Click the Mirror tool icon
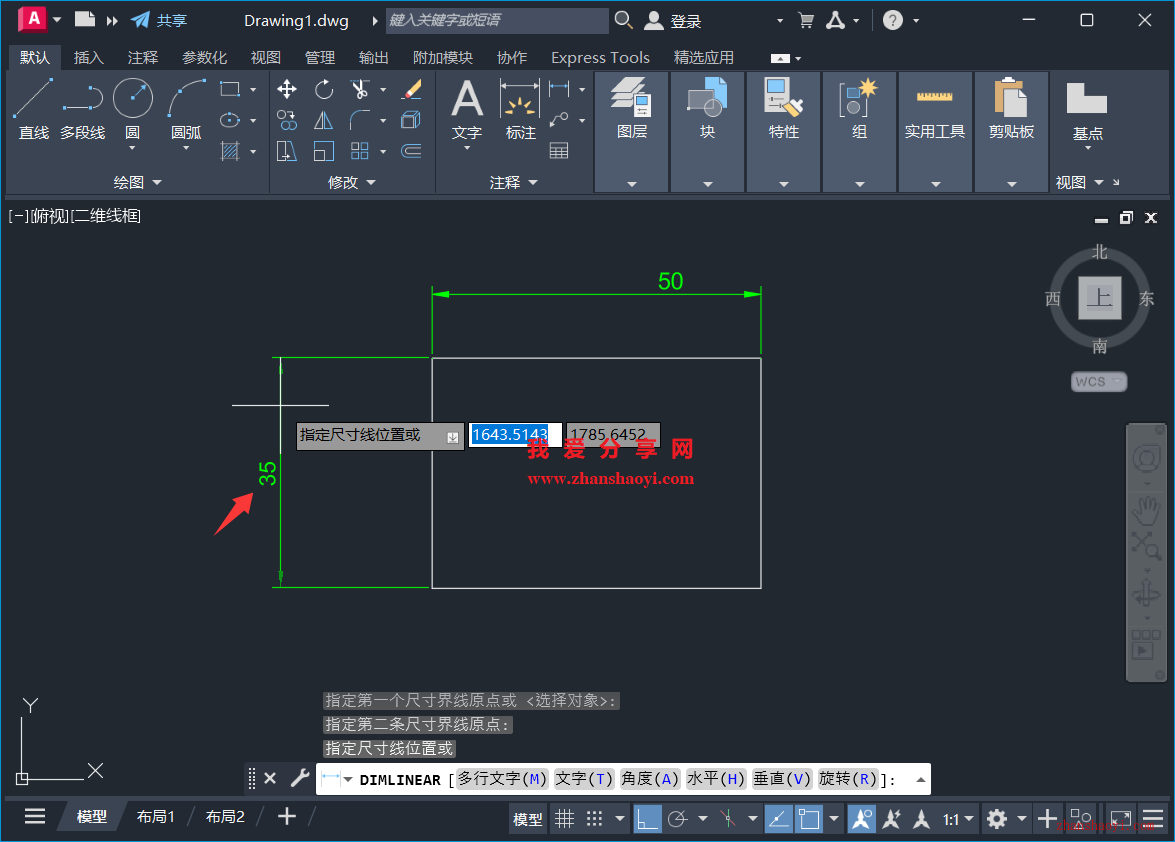Screen dimensions: 1175x842 (324, 121)
